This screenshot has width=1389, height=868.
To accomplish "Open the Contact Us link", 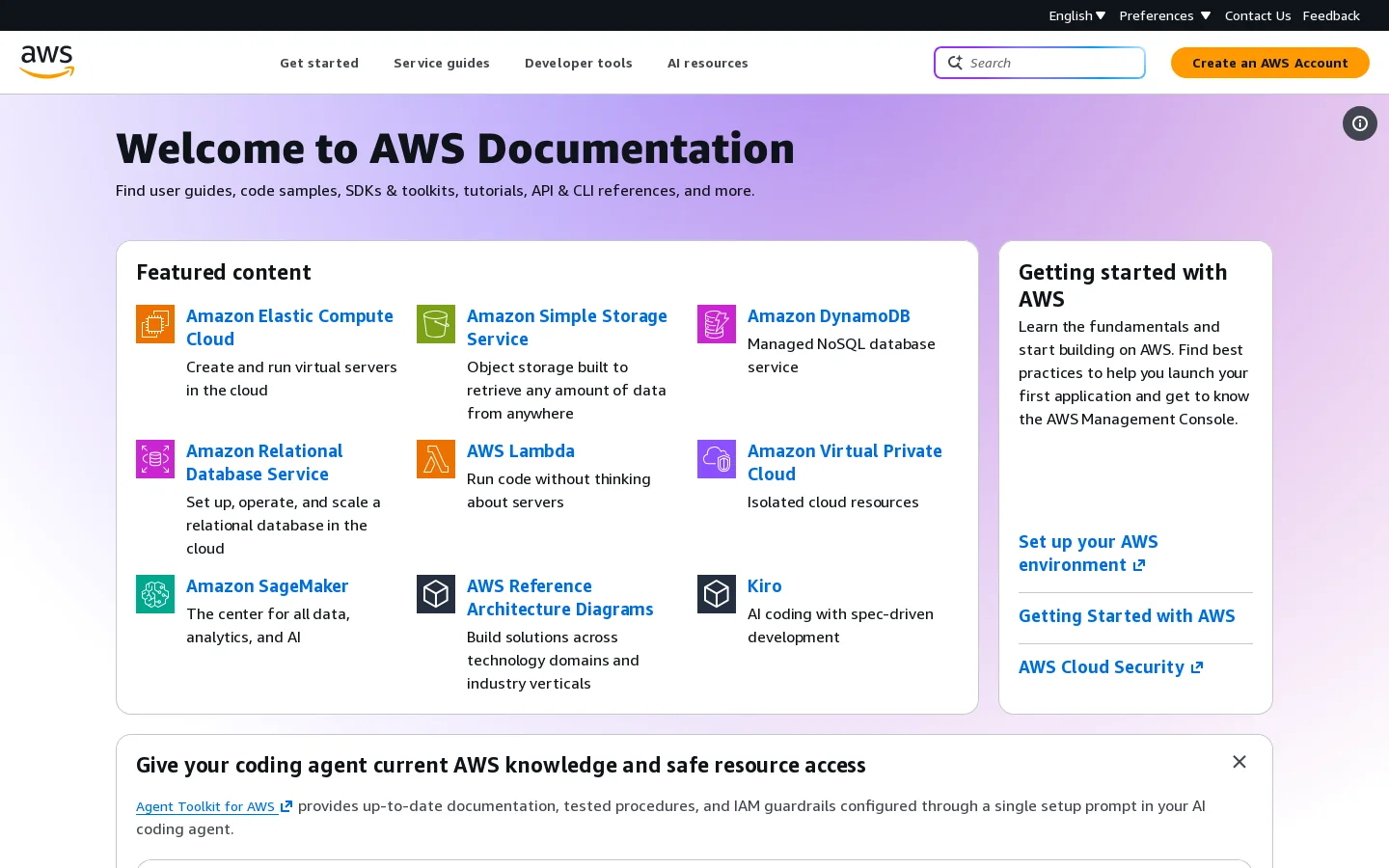I will point(1258,15).
